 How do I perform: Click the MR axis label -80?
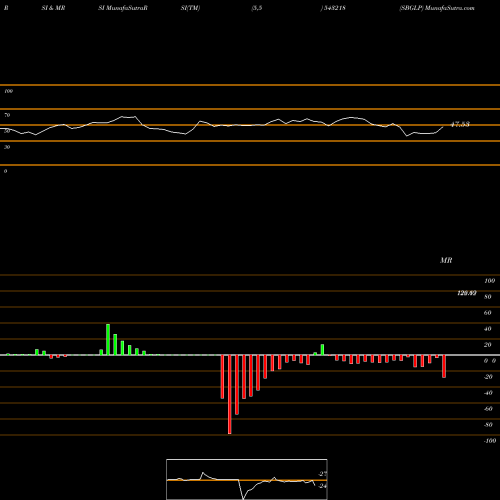coord(488,425)
